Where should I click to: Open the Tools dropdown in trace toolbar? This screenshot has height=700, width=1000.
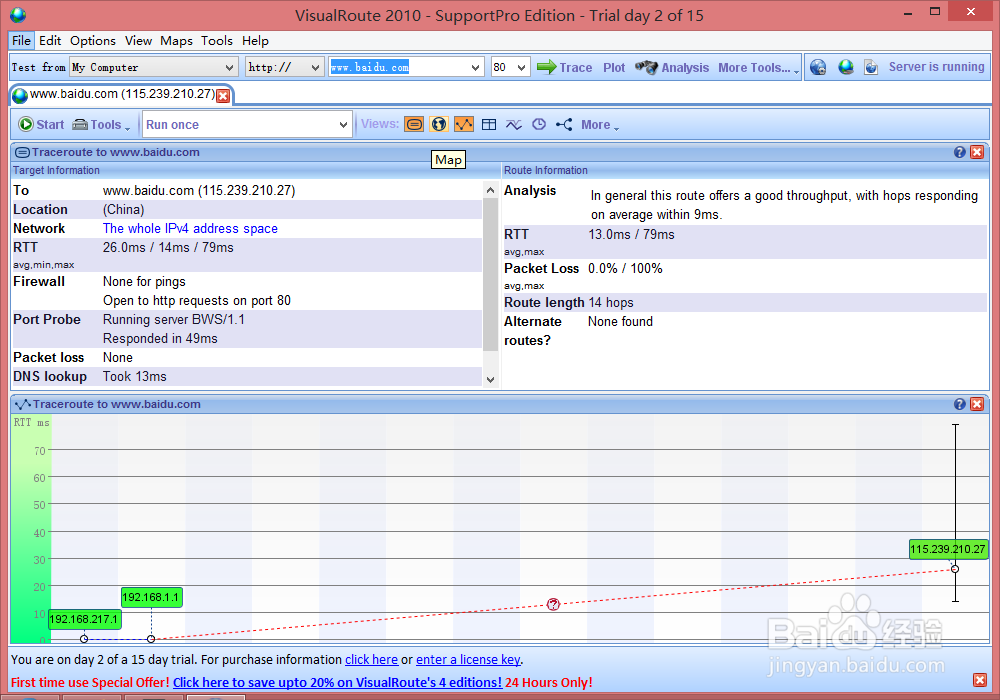(101, 124)
